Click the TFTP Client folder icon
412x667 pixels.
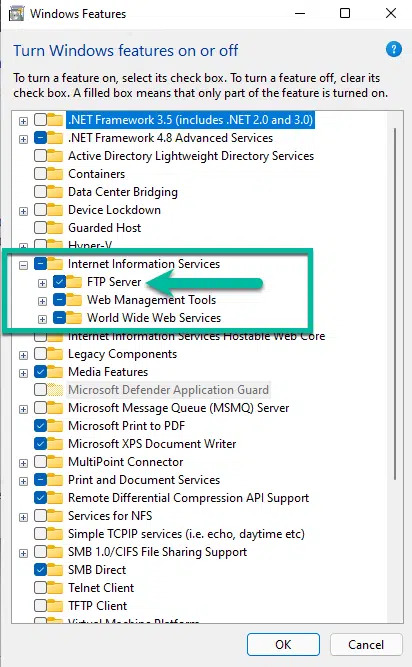[55, 605]
